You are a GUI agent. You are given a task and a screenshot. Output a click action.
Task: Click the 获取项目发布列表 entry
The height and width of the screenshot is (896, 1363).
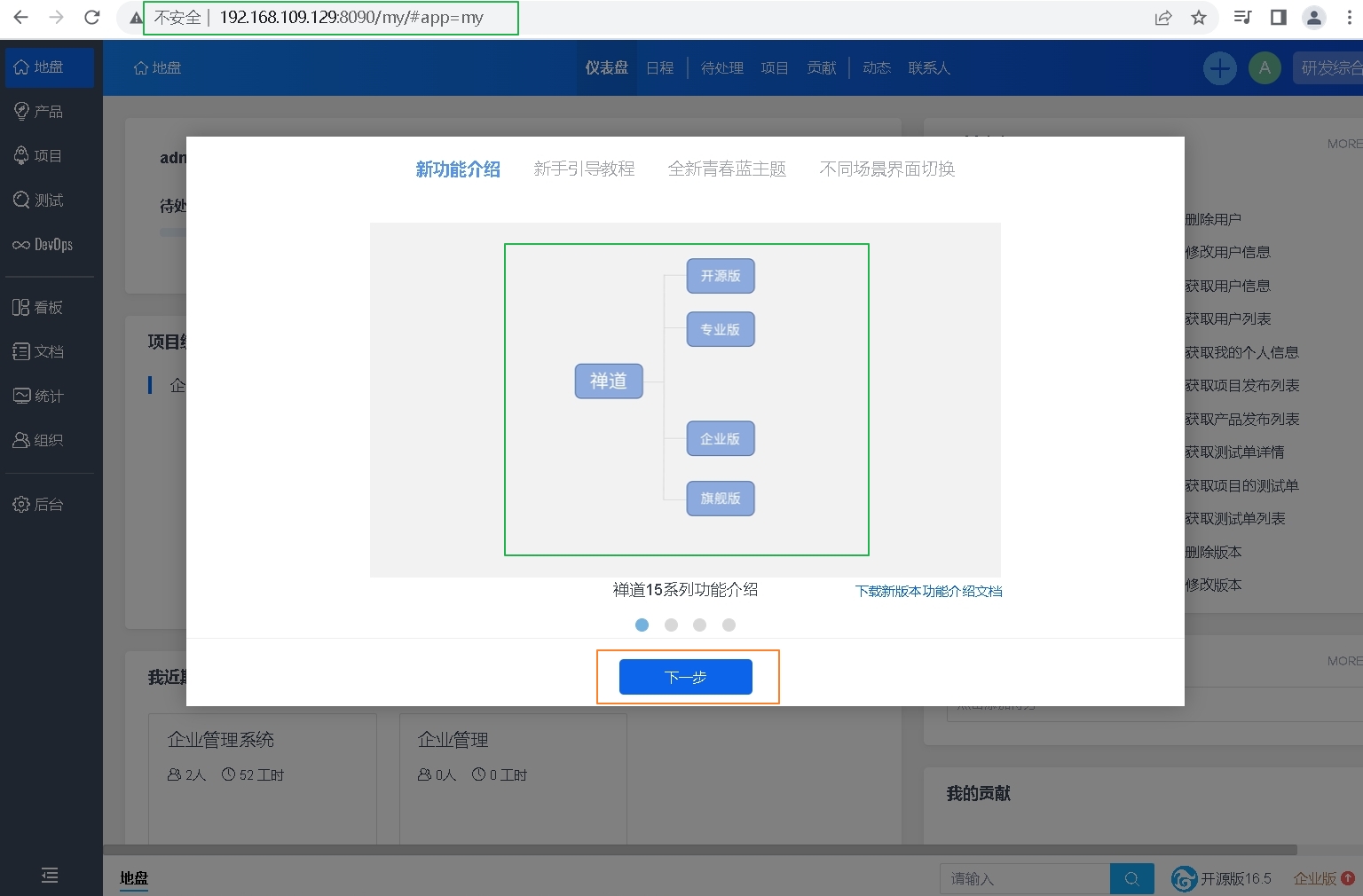[1242, 385]
